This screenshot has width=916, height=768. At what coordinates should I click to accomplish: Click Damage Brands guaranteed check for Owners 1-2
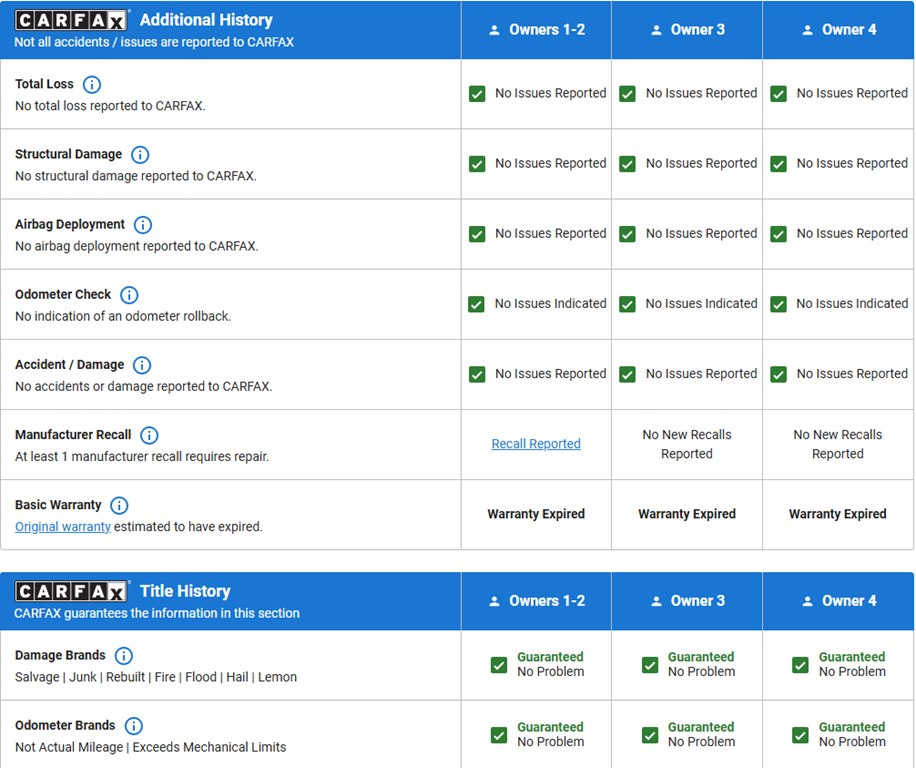pos(499,665)
